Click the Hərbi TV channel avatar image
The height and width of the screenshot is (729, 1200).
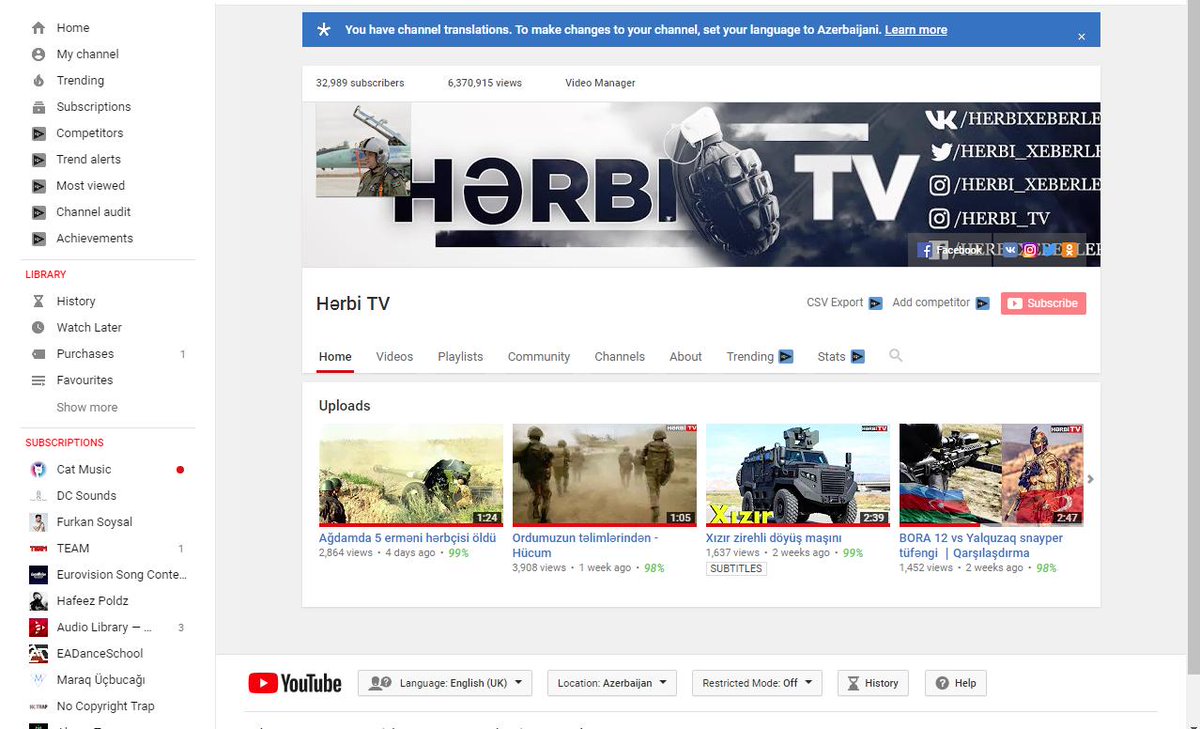(362, 150)
